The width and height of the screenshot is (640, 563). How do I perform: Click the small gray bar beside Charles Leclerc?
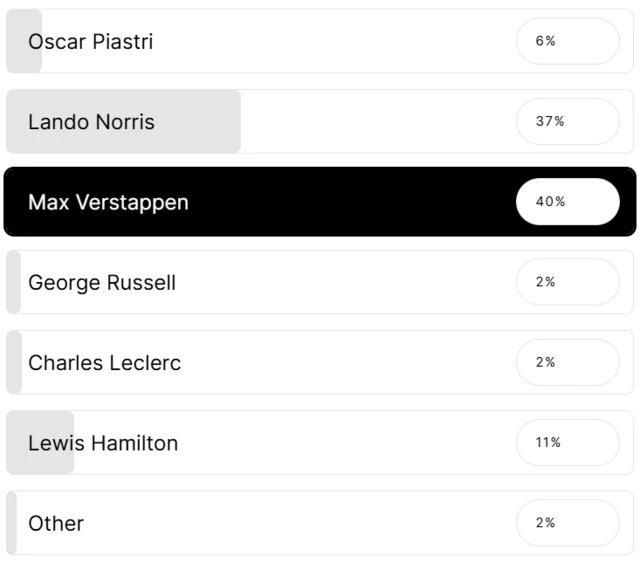coord(14,363)
